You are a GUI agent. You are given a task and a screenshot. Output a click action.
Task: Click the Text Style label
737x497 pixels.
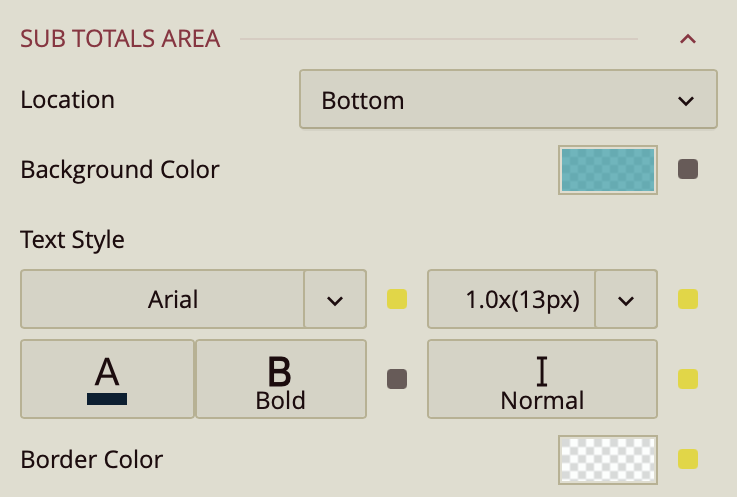73,240
